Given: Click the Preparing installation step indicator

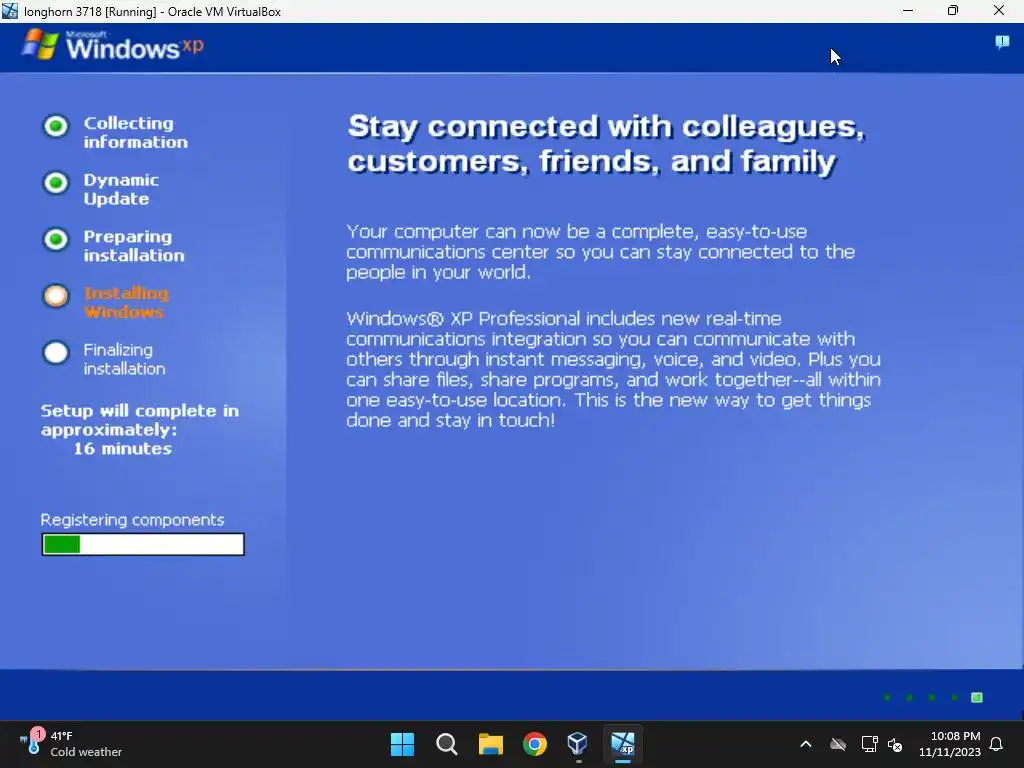Looking at the screenshot, I should 56,240.
